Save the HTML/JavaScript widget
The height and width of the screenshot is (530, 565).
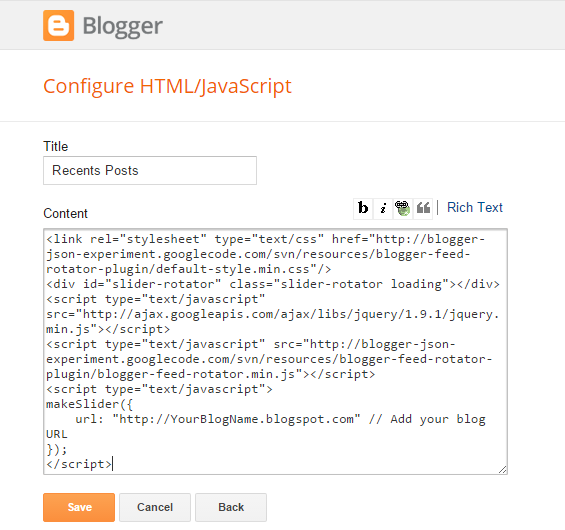pos(79,507)
